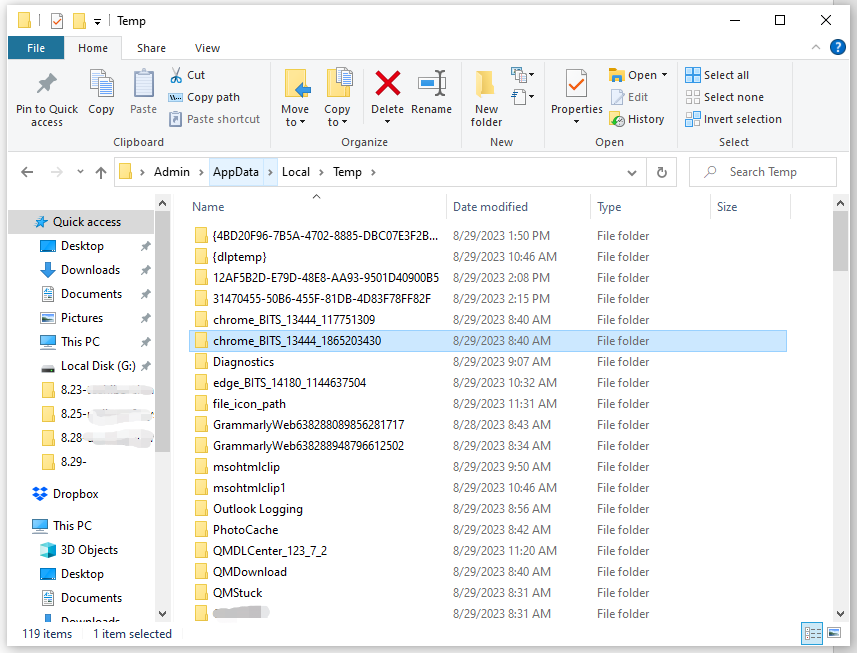
Task: Open the Copy to menu
Action: (337, 98)
